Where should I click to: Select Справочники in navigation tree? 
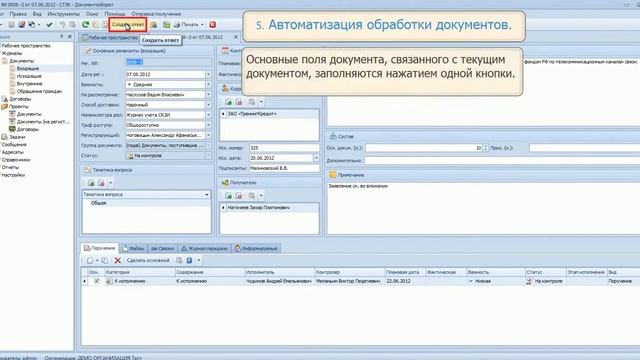coord(16,160)
